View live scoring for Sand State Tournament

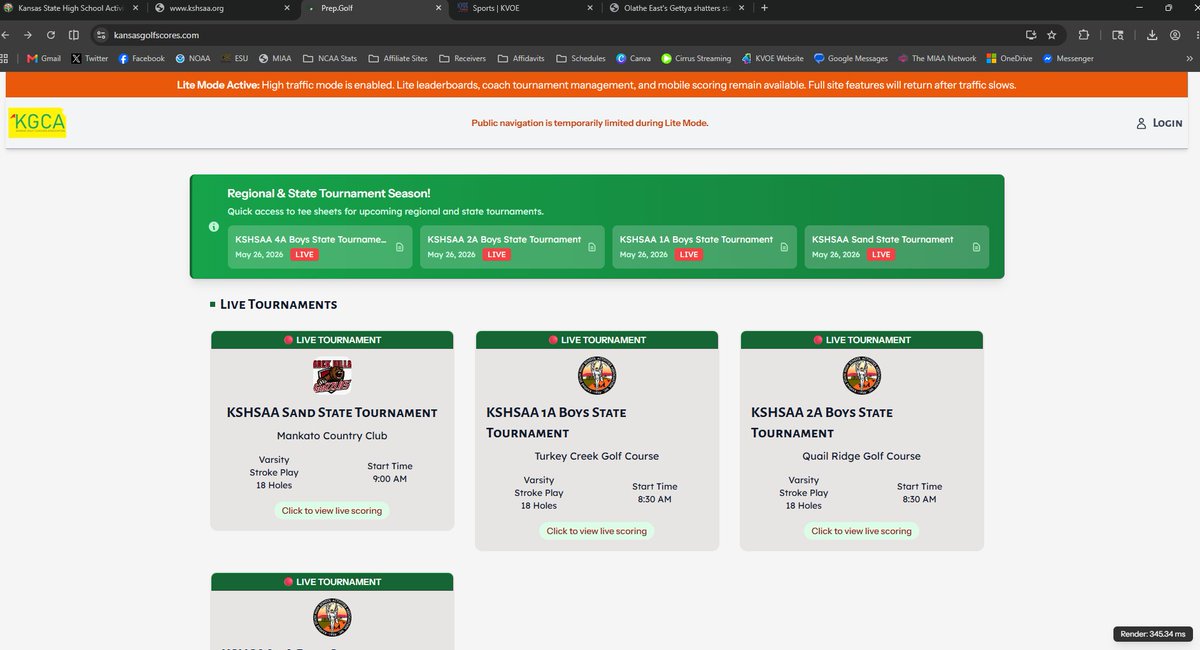click(332, 510)
